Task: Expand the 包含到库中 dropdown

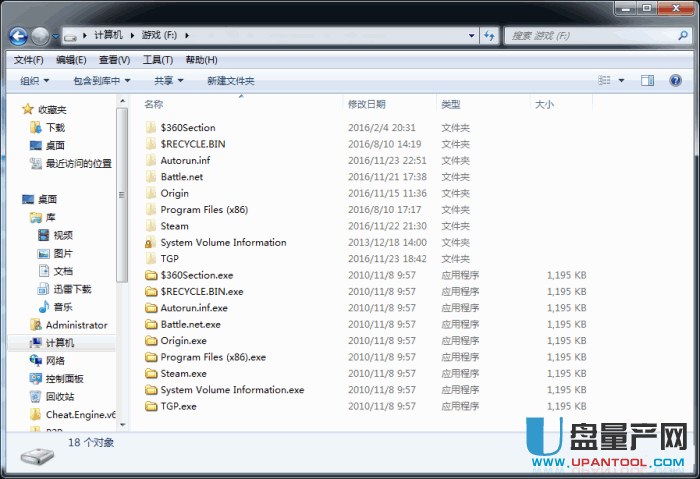Action: pos(102,81)
